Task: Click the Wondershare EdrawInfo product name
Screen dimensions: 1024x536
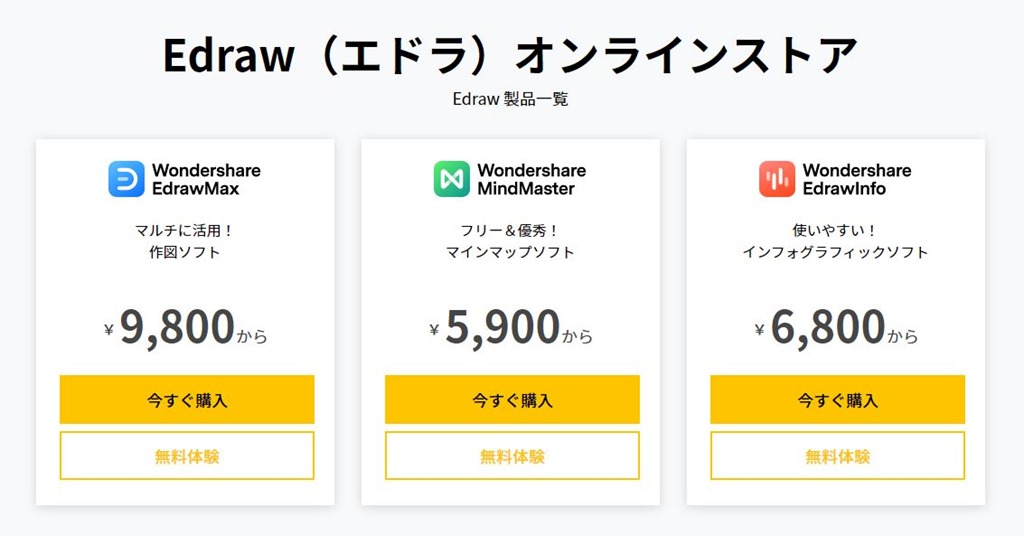Action: point(856,180)
